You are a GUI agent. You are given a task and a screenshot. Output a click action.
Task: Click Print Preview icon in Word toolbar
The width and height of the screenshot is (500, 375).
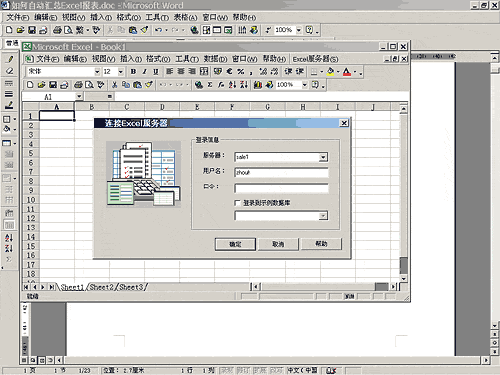point(69,30)
